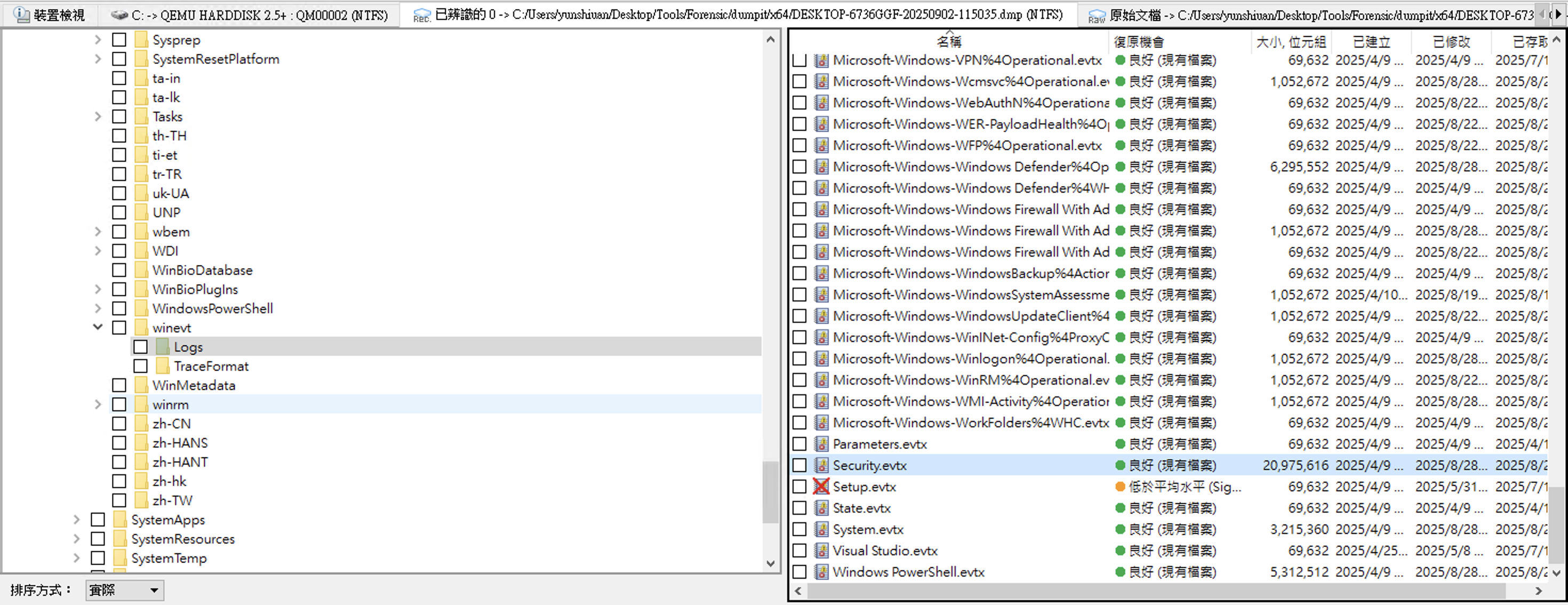Check the box for System.evtx

pyautogui.click(x=799, y=529)
